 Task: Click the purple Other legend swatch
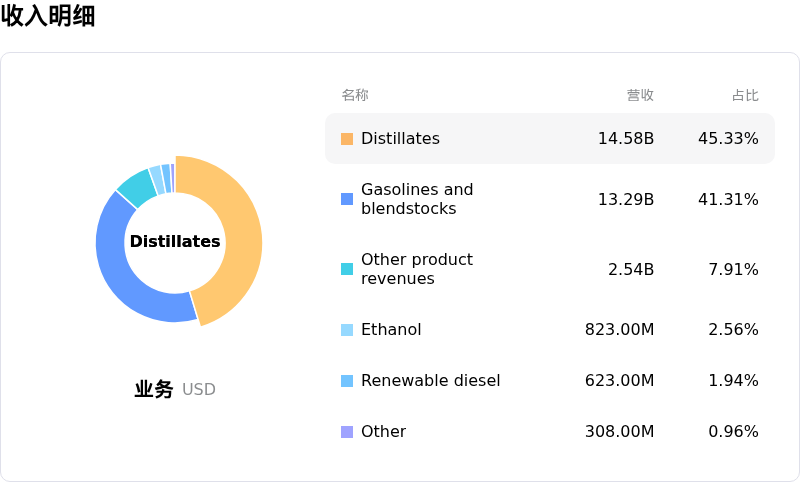347,432
